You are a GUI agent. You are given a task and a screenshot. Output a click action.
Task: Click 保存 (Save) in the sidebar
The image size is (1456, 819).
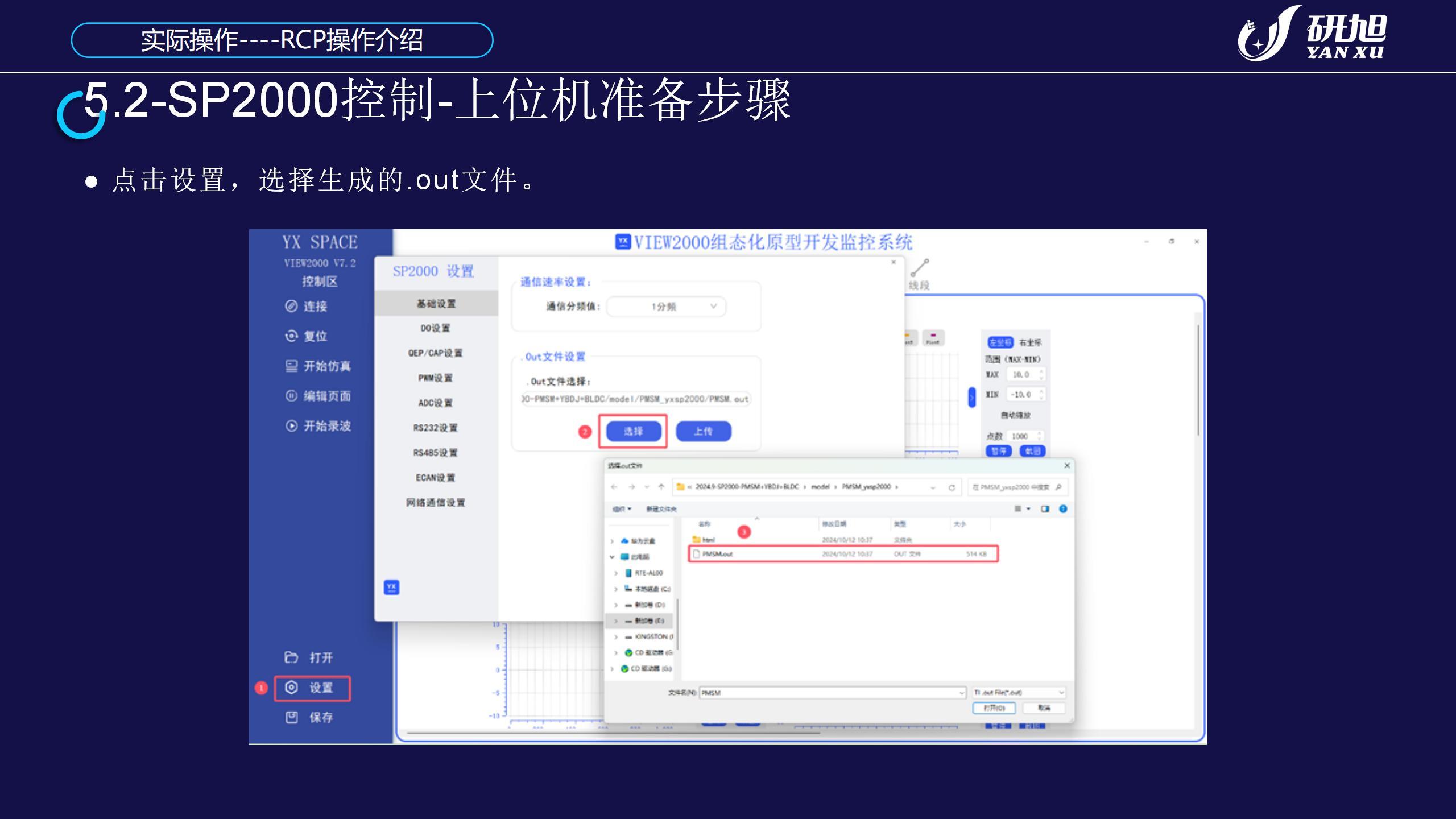pos(309,717)
